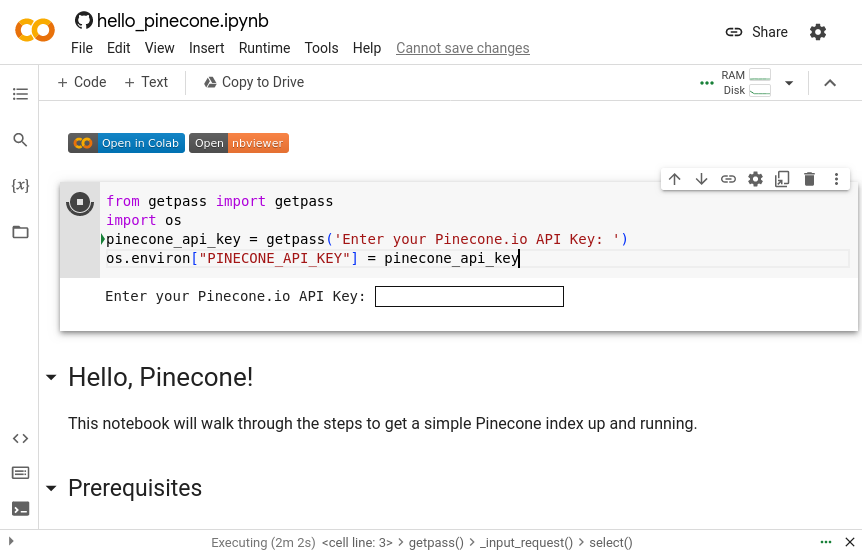The image size is (862, 554).
Task: Collapse the header with chevron toggle
Action: pos(829,83)
